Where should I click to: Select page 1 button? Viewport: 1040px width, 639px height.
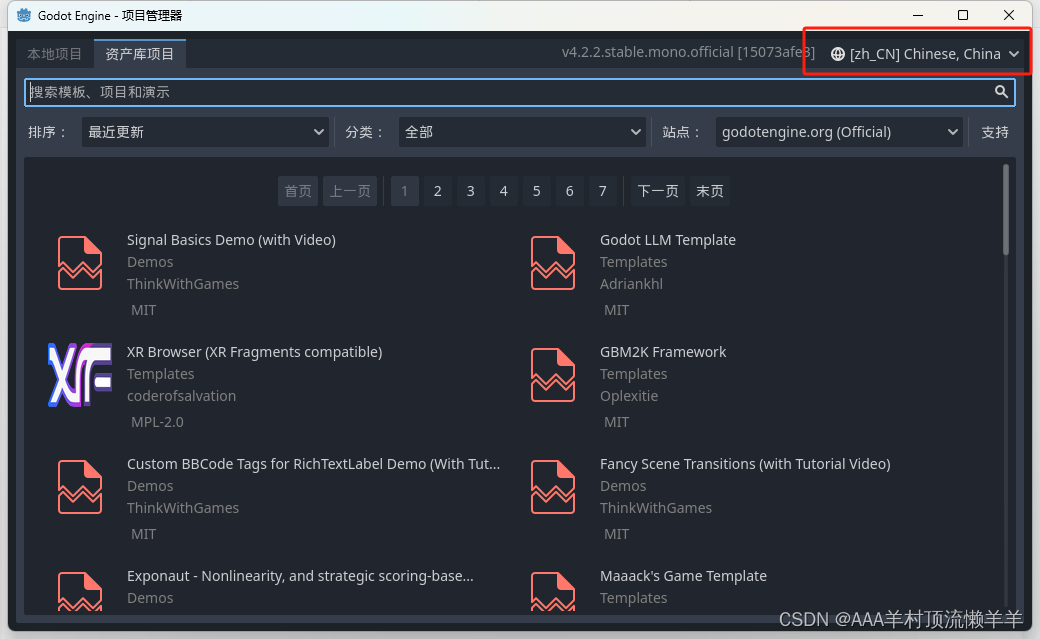[405, 191]
